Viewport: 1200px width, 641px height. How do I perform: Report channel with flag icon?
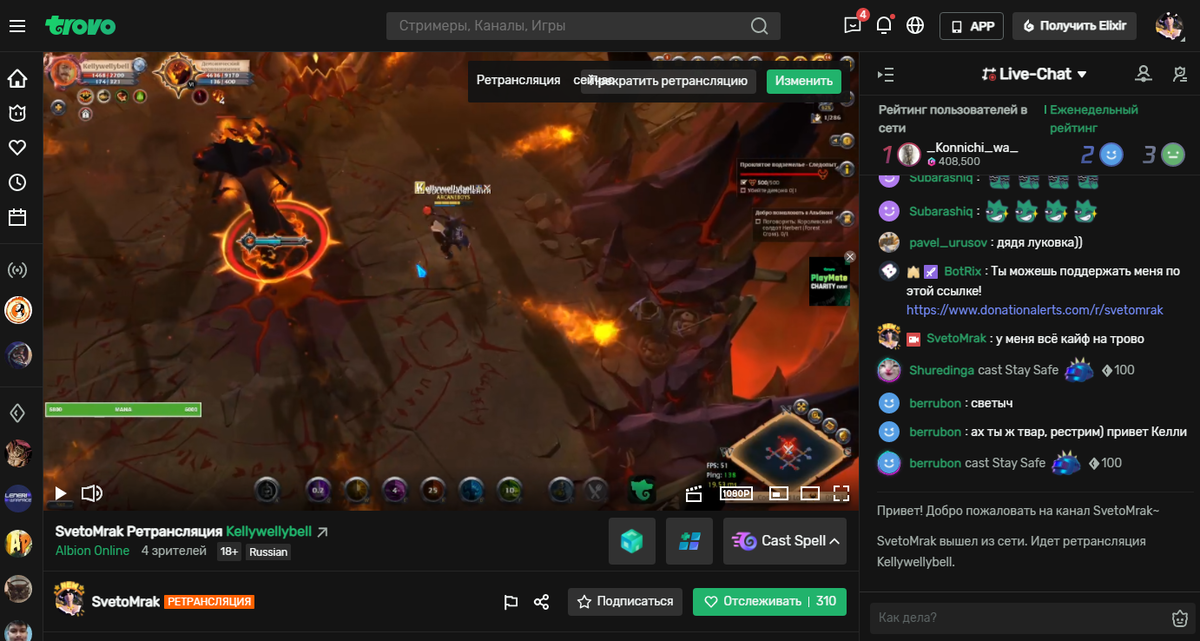pos(510,602)
